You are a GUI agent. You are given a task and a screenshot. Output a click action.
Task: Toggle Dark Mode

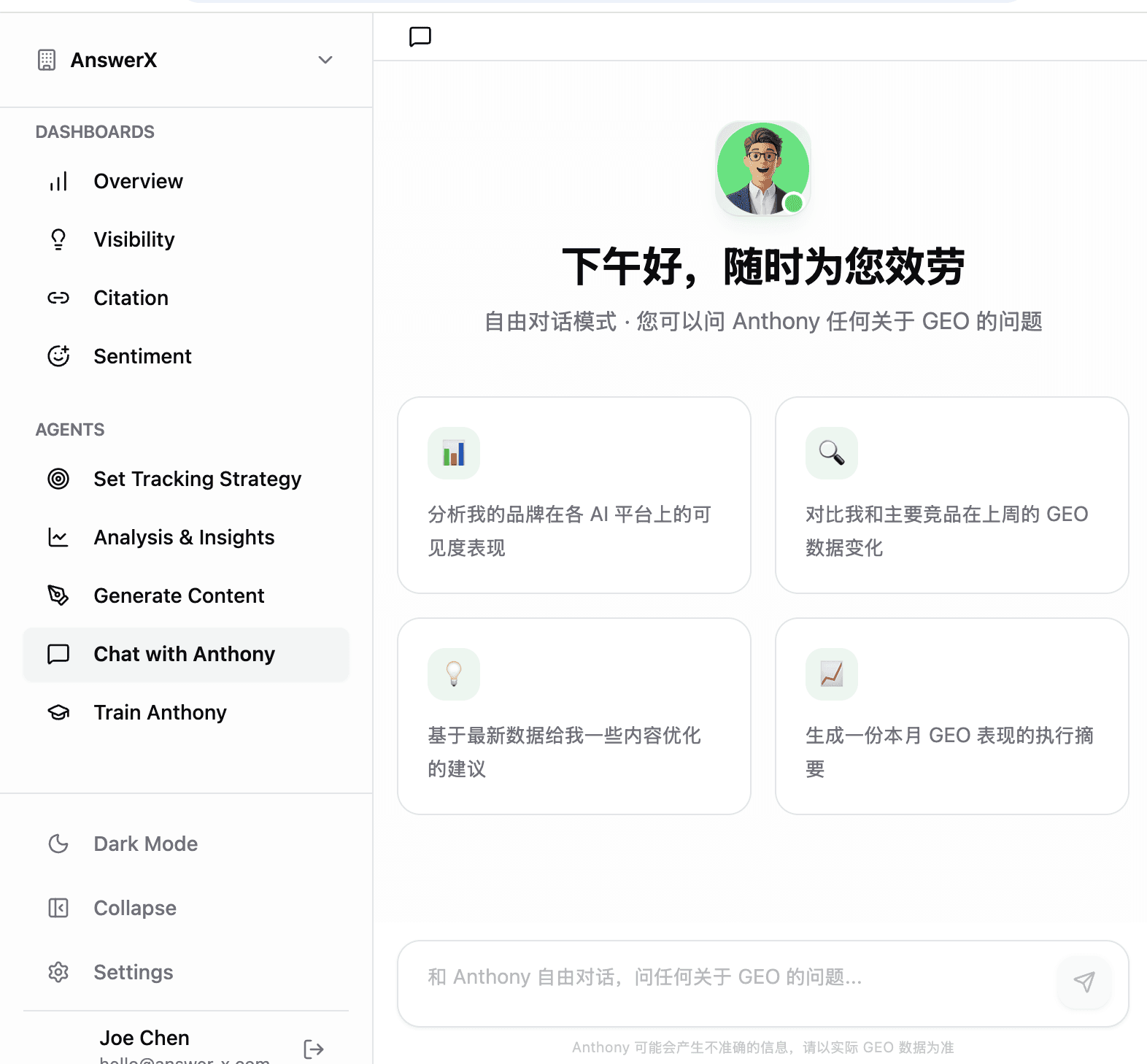coord(186,844)
